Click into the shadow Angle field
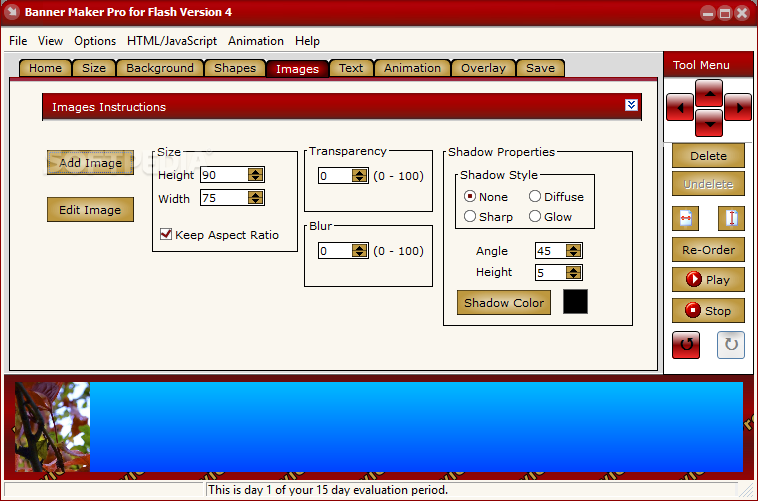This screenshot has height=501, width=758. [x=551, y=251]
